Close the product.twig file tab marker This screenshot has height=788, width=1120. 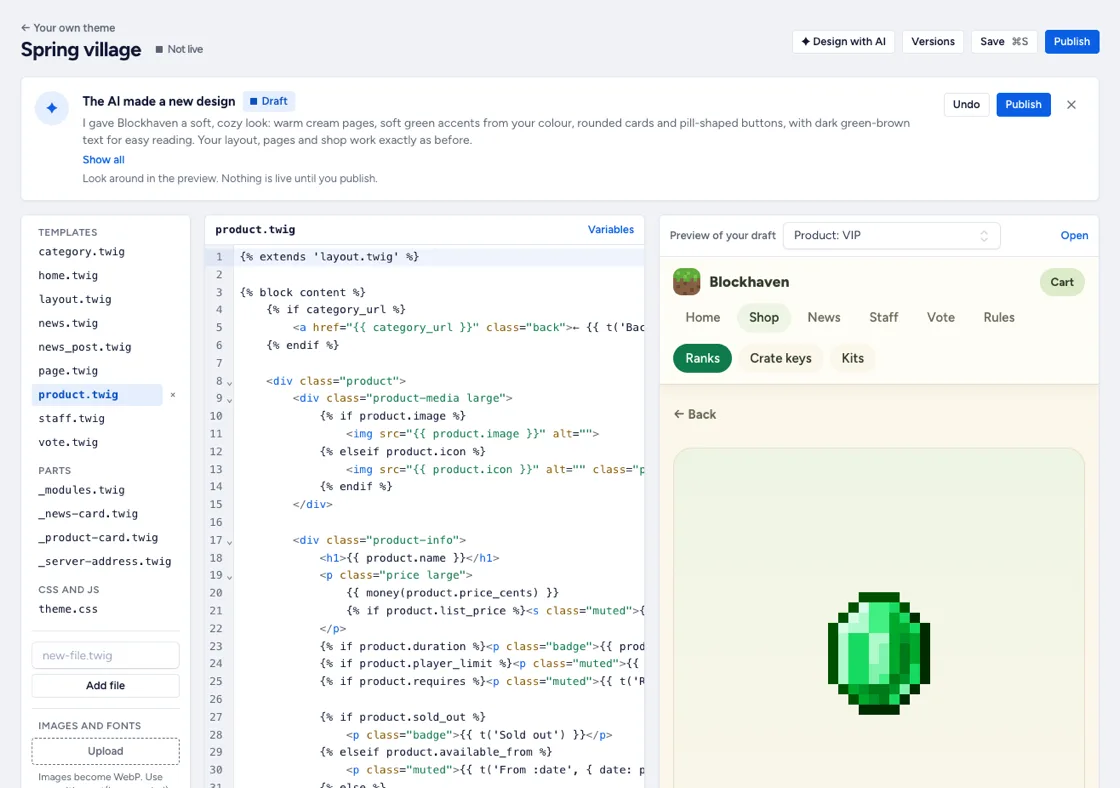173,394
